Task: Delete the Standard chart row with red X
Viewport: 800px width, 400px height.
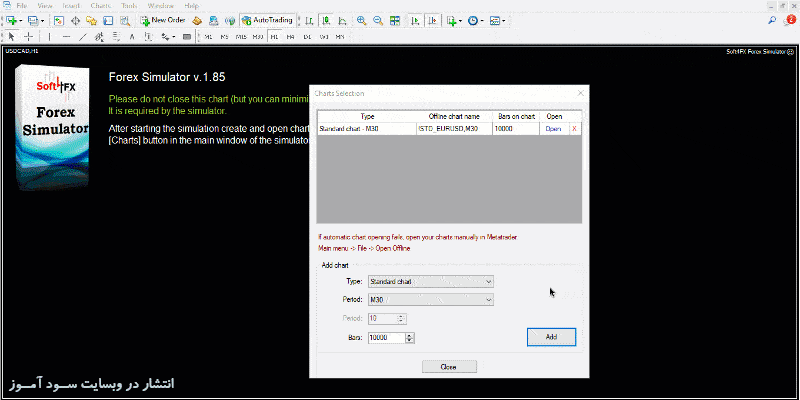Action: [x=574, y=129]
